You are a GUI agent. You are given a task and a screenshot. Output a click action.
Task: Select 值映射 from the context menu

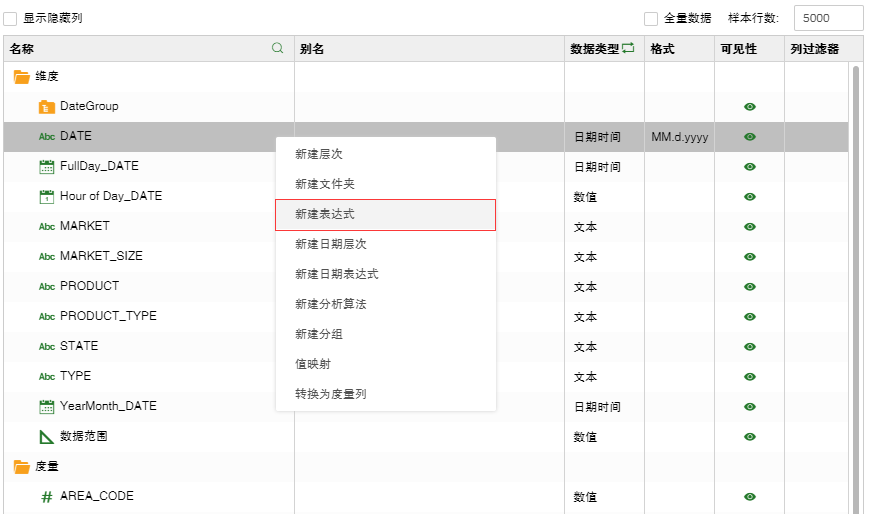[x=385, y=364]
